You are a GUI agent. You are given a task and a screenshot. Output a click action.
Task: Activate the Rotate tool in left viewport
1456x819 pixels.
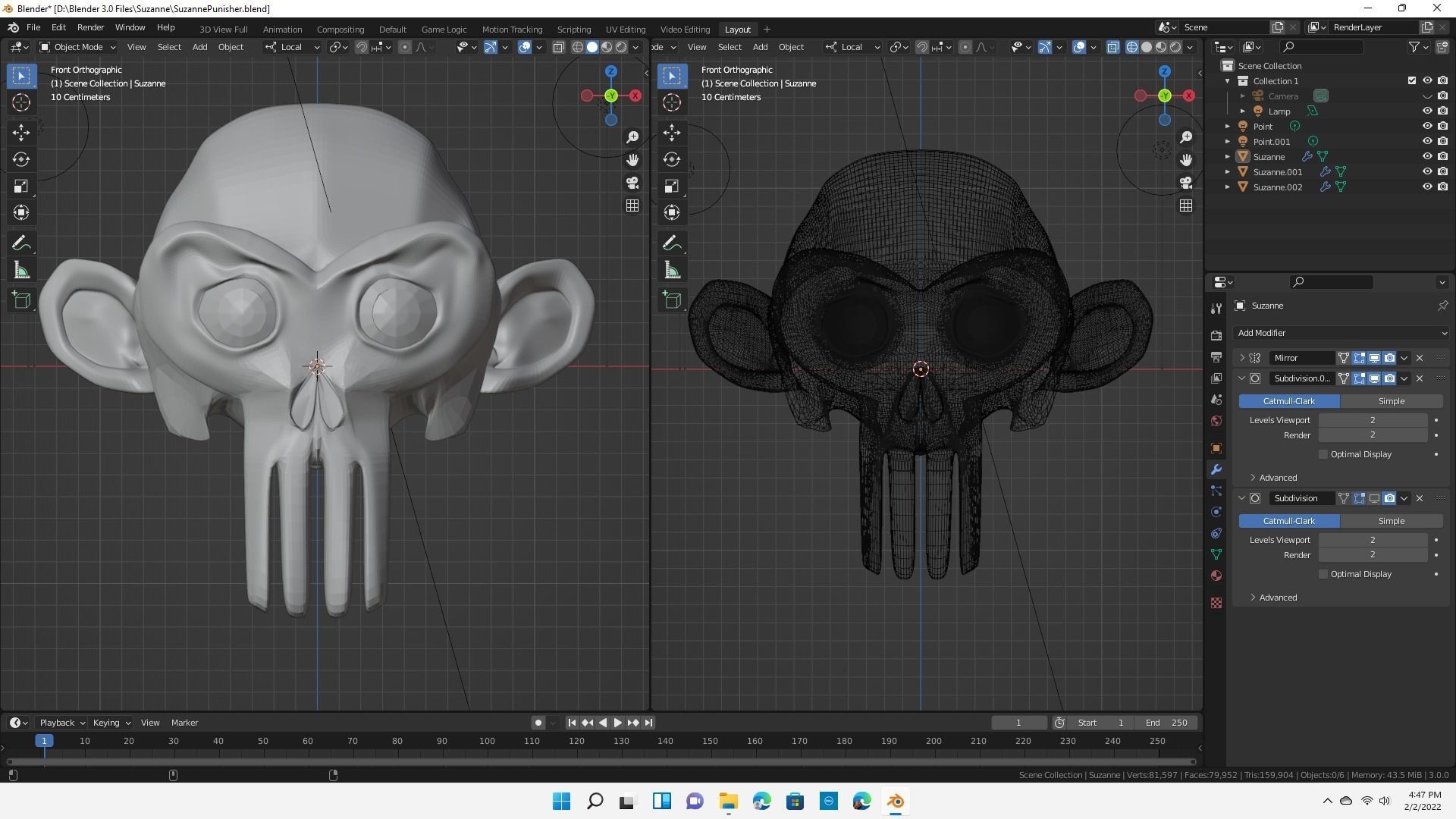(21, 159)
